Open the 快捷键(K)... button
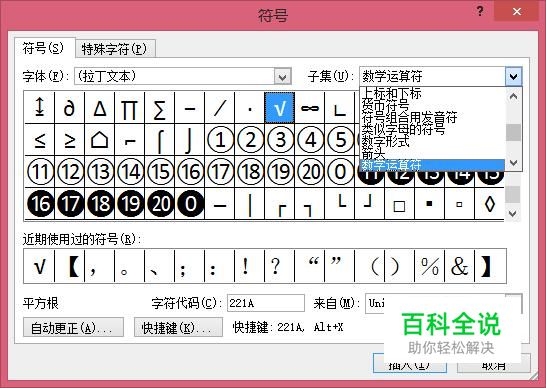Viewport: 546px width, 388px height. click(178, 327)
